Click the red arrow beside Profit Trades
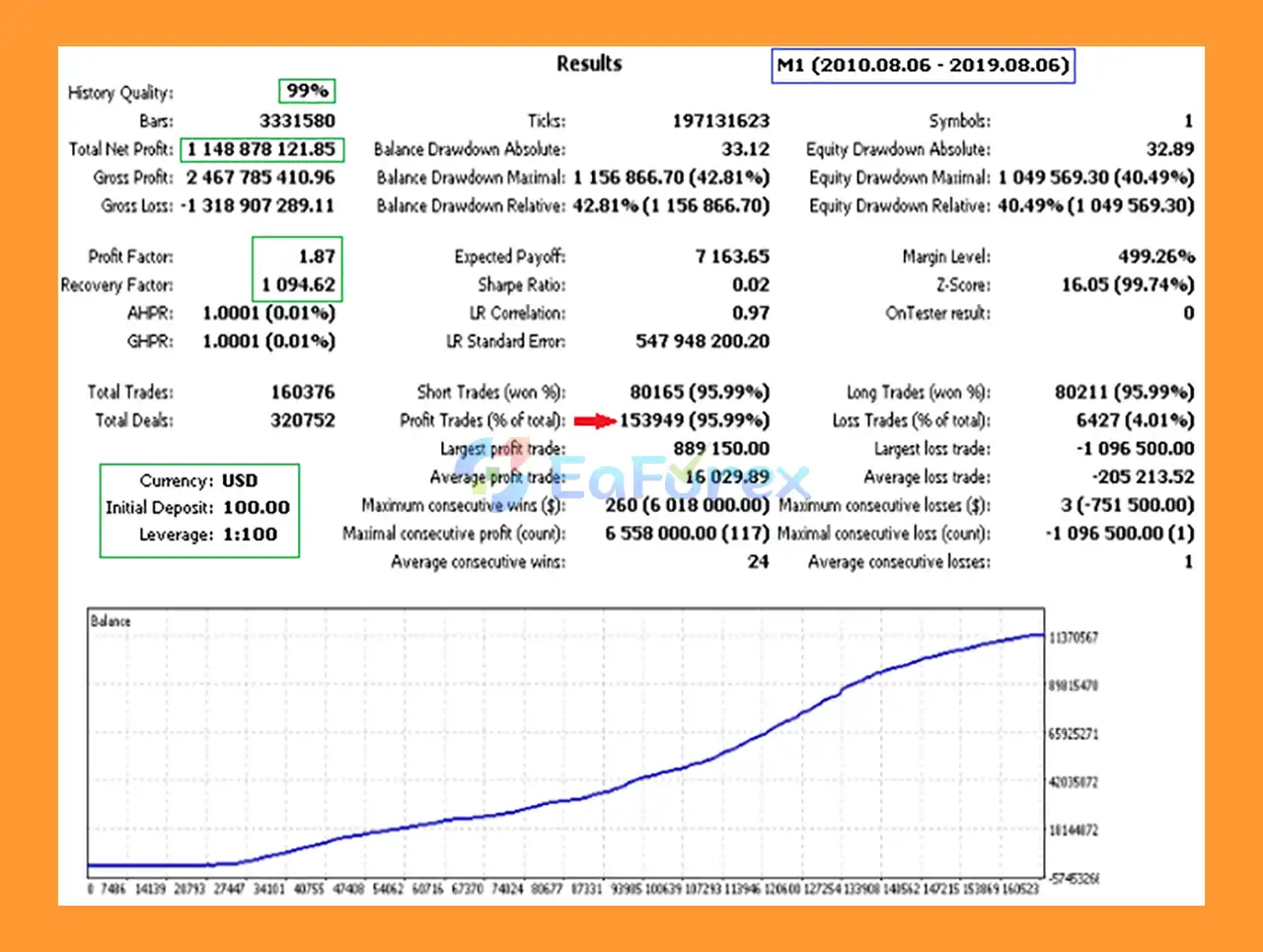The width and height of the screenshot is (1263, 952). pos(595,421)
